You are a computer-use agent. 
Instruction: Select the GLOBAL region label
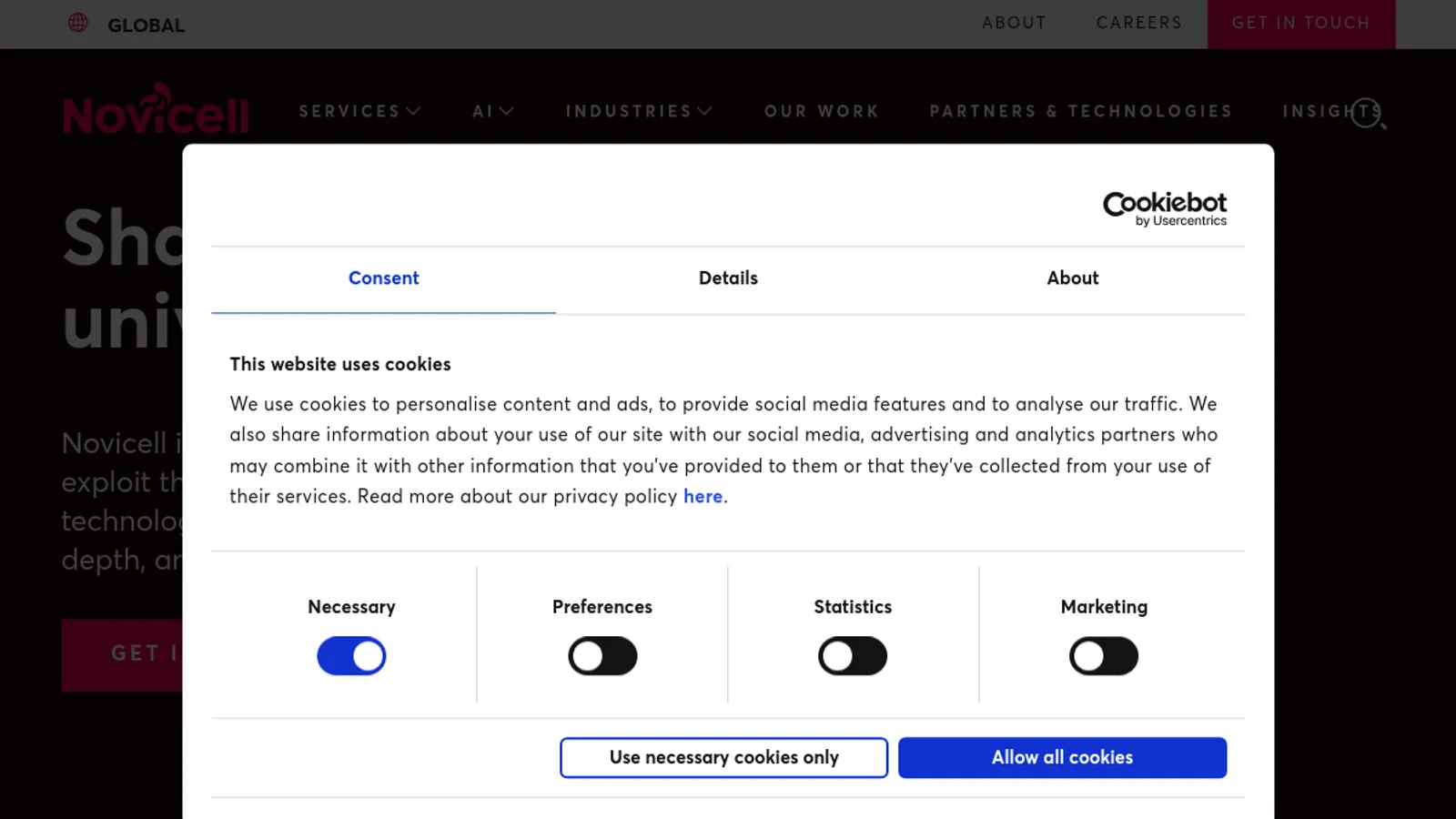click(x=146, y=25)
